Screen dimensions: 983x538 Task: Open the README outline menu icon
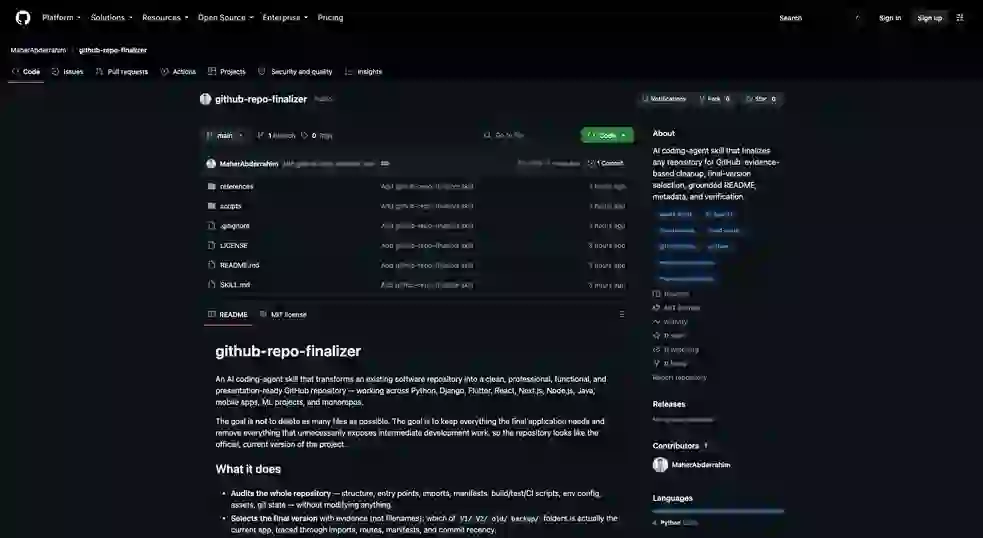pyautogui.click(x=621, y=315)
